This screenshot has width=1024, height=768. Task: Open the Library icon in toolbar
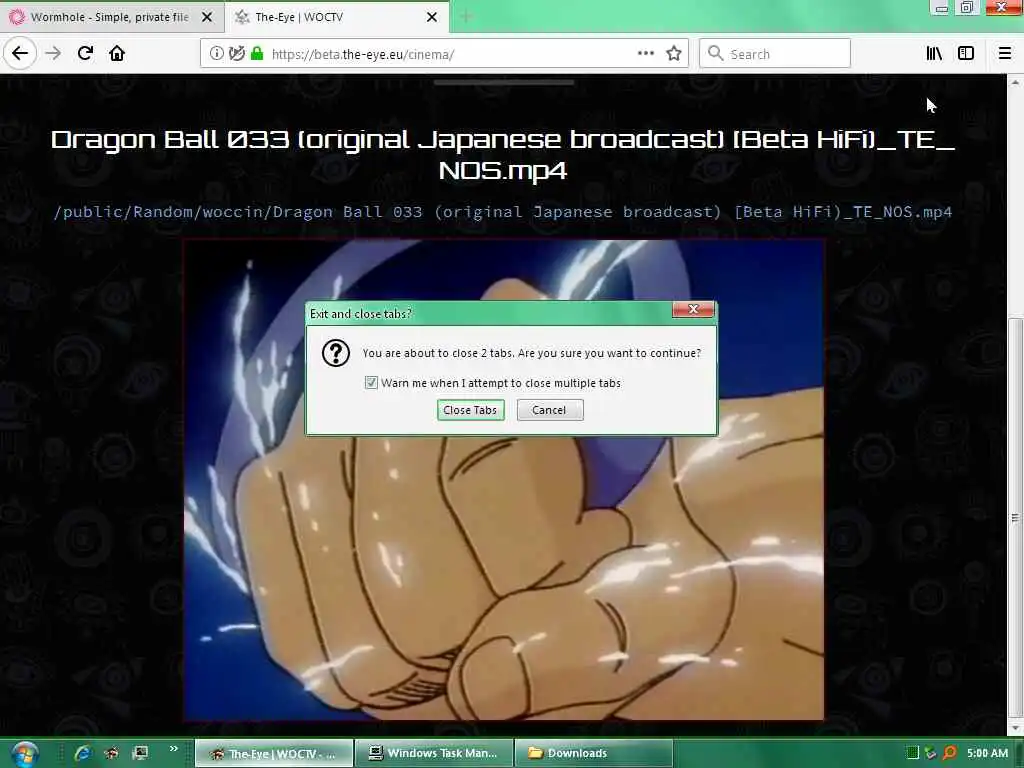click(934, 54)
